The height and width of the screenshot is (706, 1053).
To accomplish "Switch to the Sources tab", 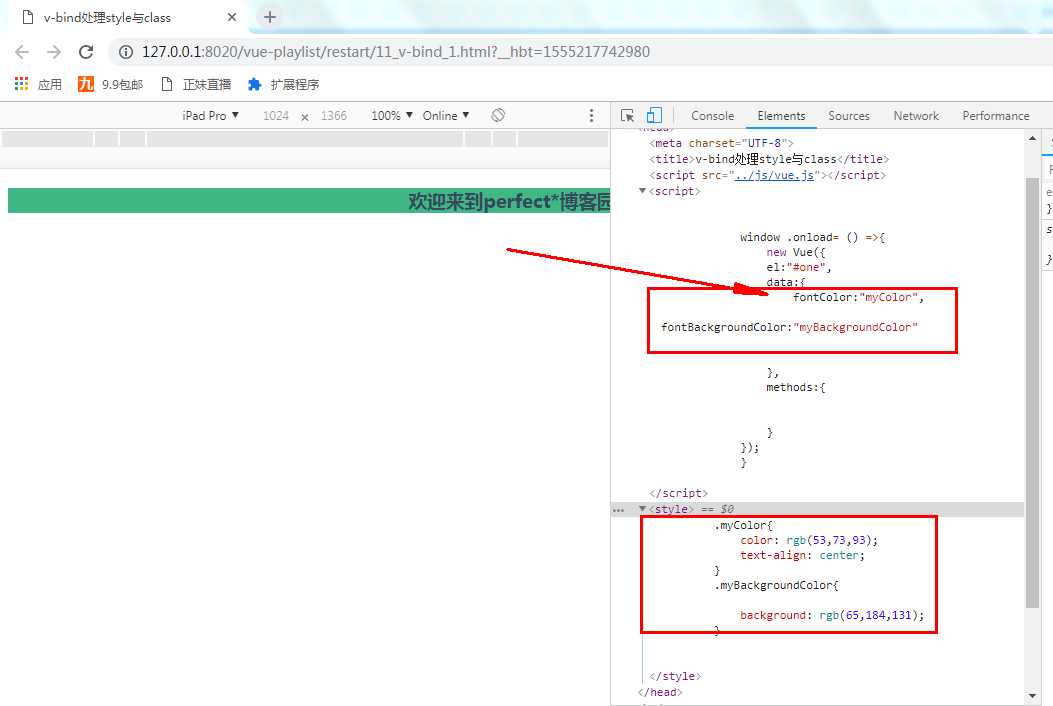I will click(x=849, y=116).
